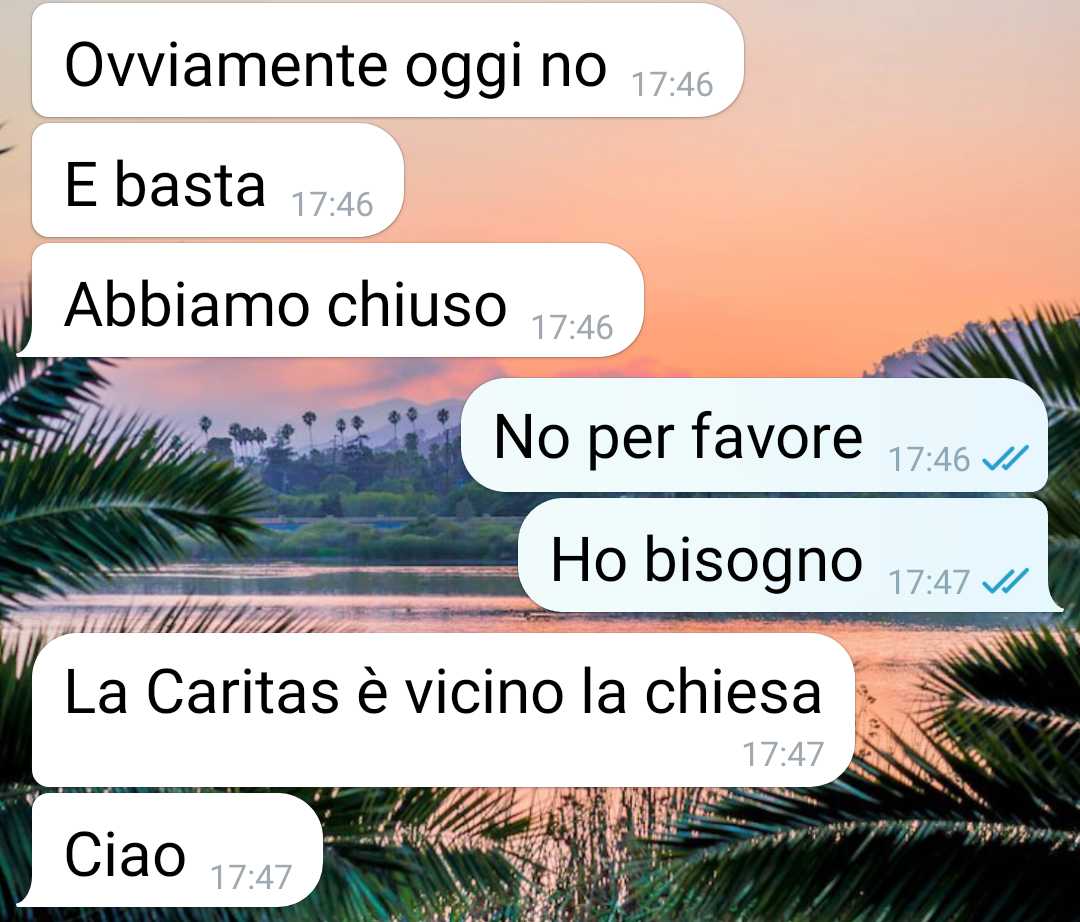Click read-receipt double check on 'No per favore'
The image size is (1080, 922).
pyautogui.click(x=1005, y=458)
